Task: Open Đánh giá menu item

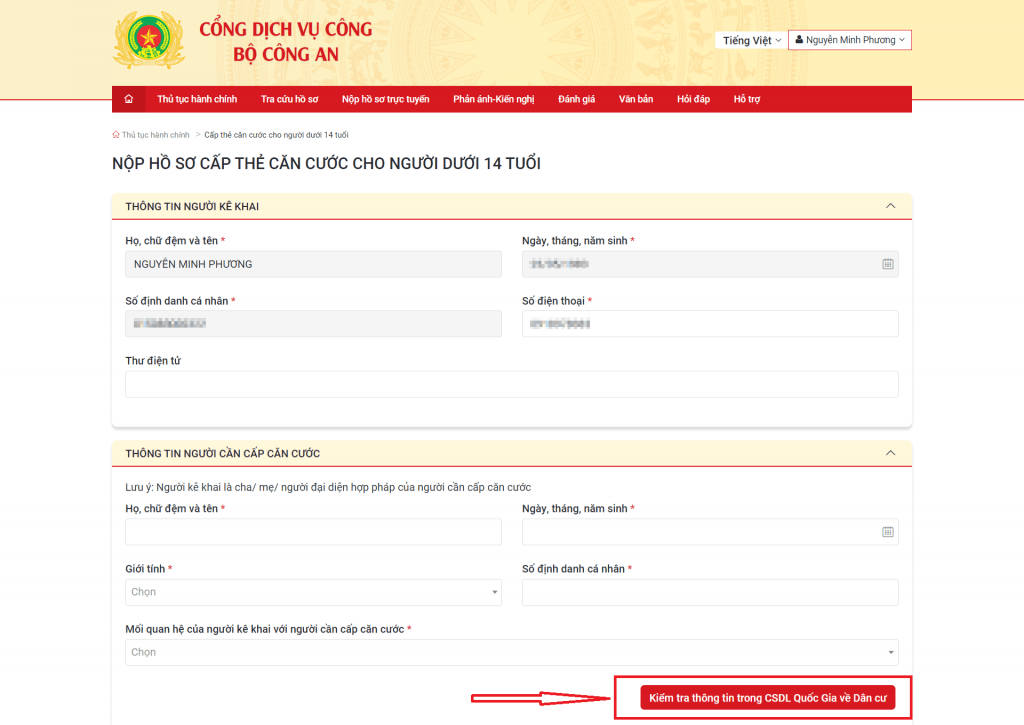Action: coord(577,99)
